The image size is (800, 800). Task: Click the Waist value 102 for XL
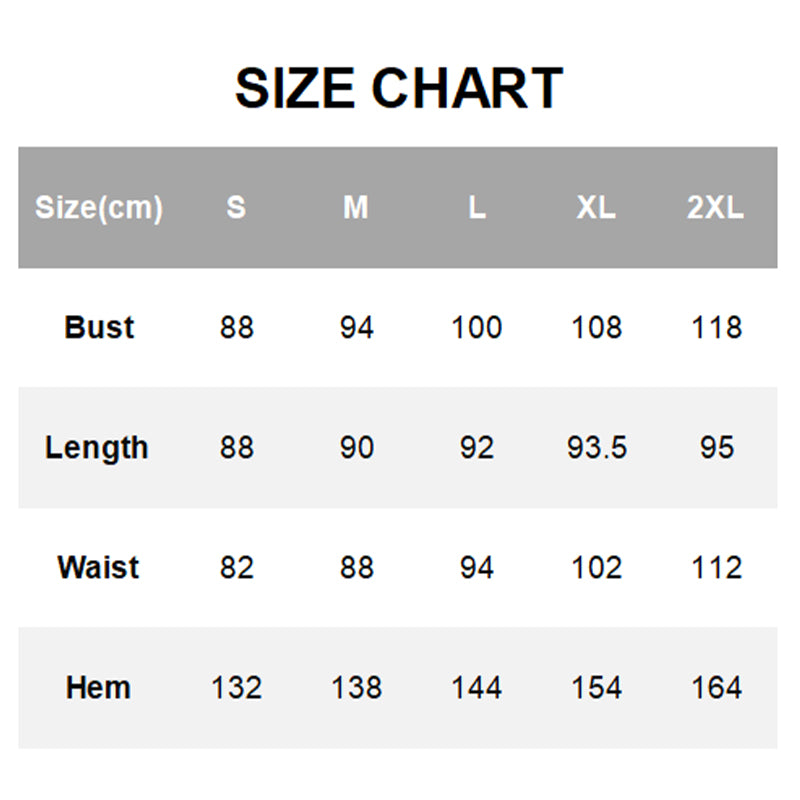pyautogui.click(x=596, y=568)
